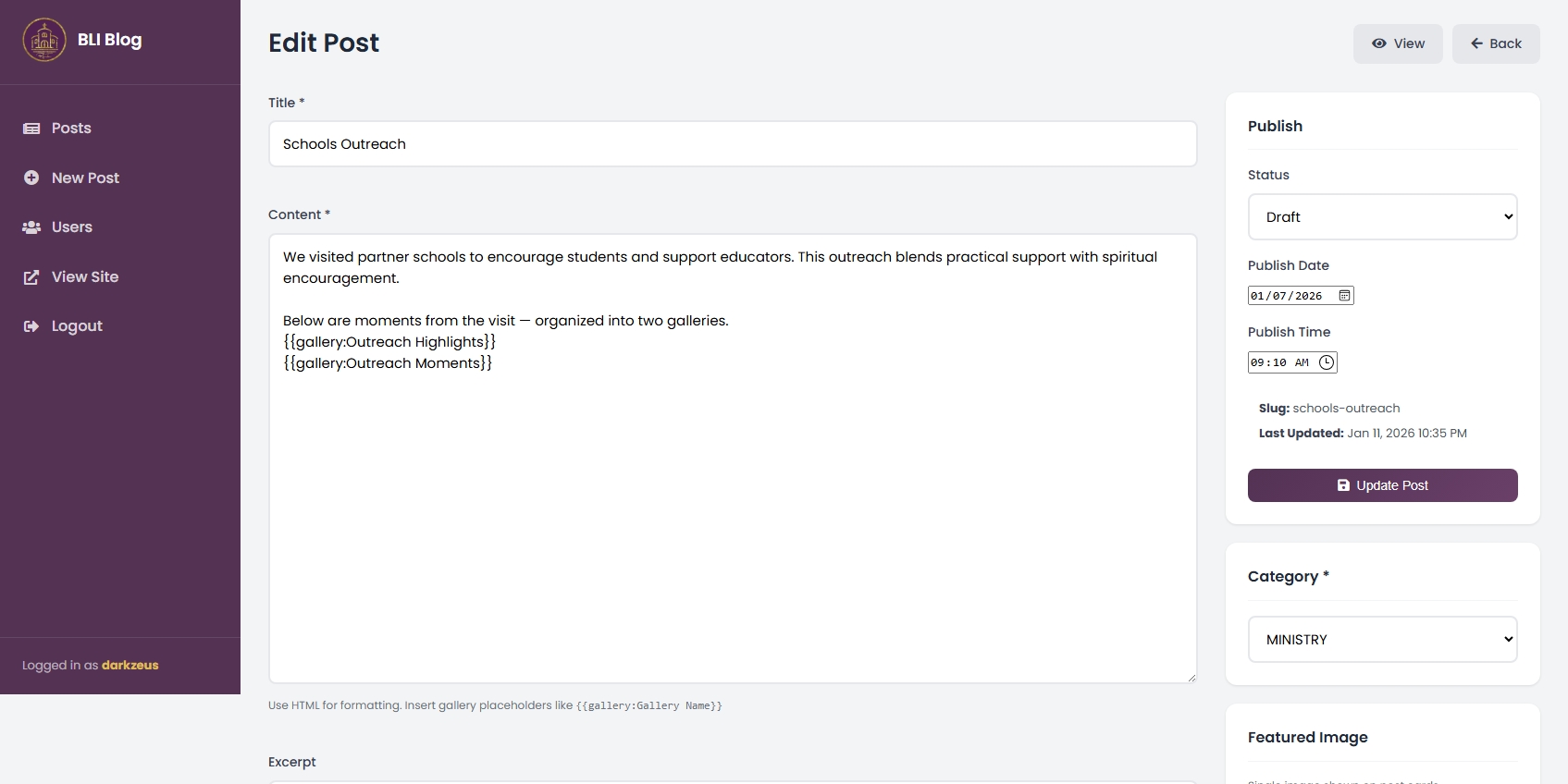Click the left arrow icon on Back button
This screenshot has height=784, width=1568.
click(1476, 43)
